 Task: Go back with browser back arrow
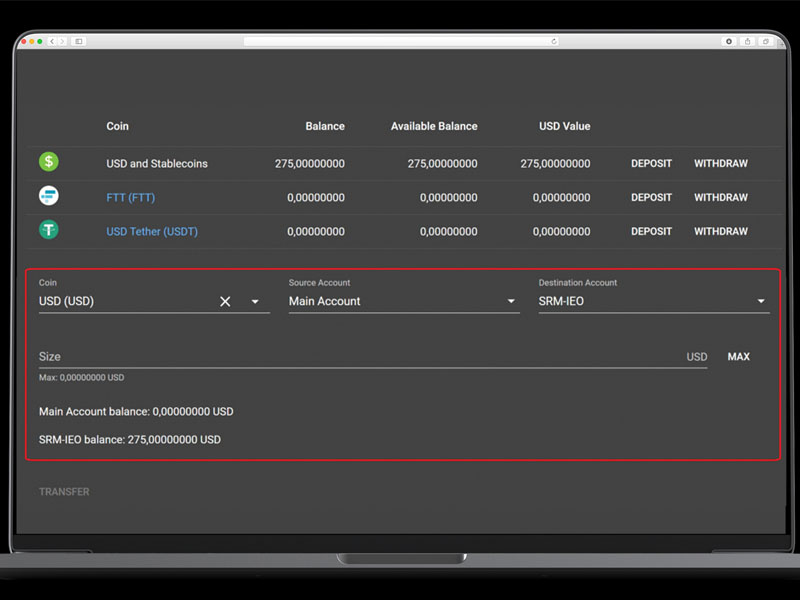point(52,41)
